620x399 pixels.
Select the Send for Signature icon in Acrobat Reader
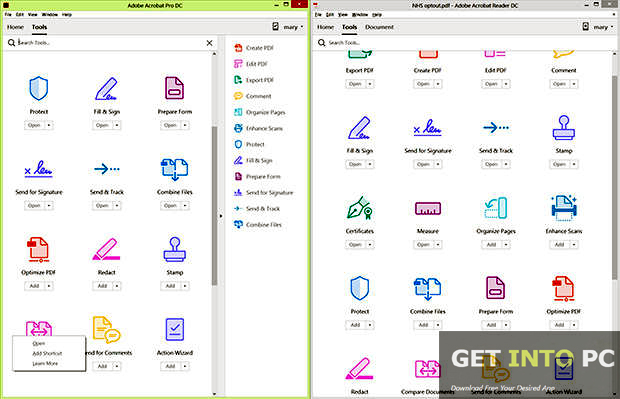coord(427,128)
